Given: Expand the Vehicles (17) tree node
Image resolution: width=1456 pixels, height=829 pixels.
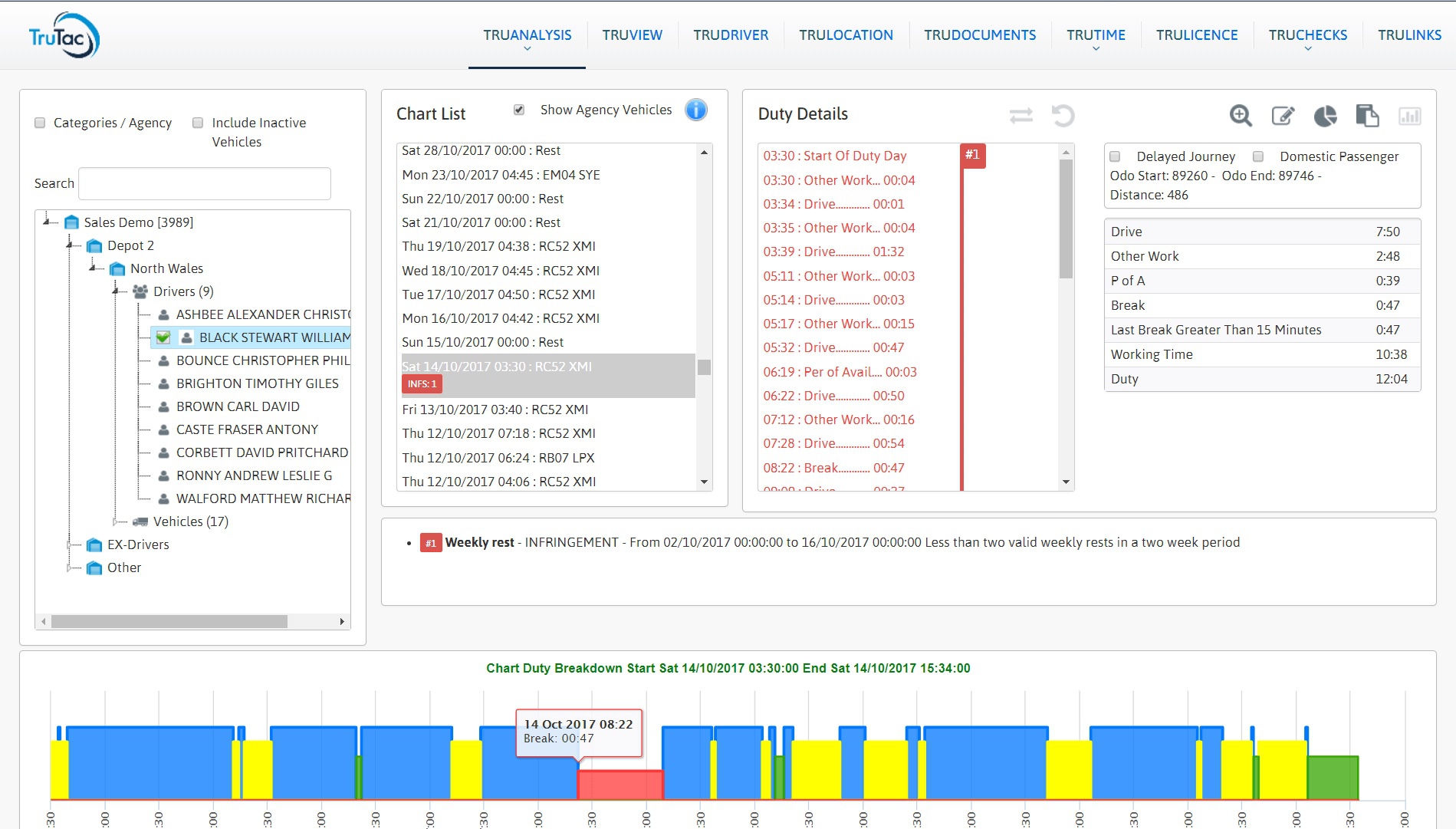Looking at the screenshot, I should [x=117, y=521].
